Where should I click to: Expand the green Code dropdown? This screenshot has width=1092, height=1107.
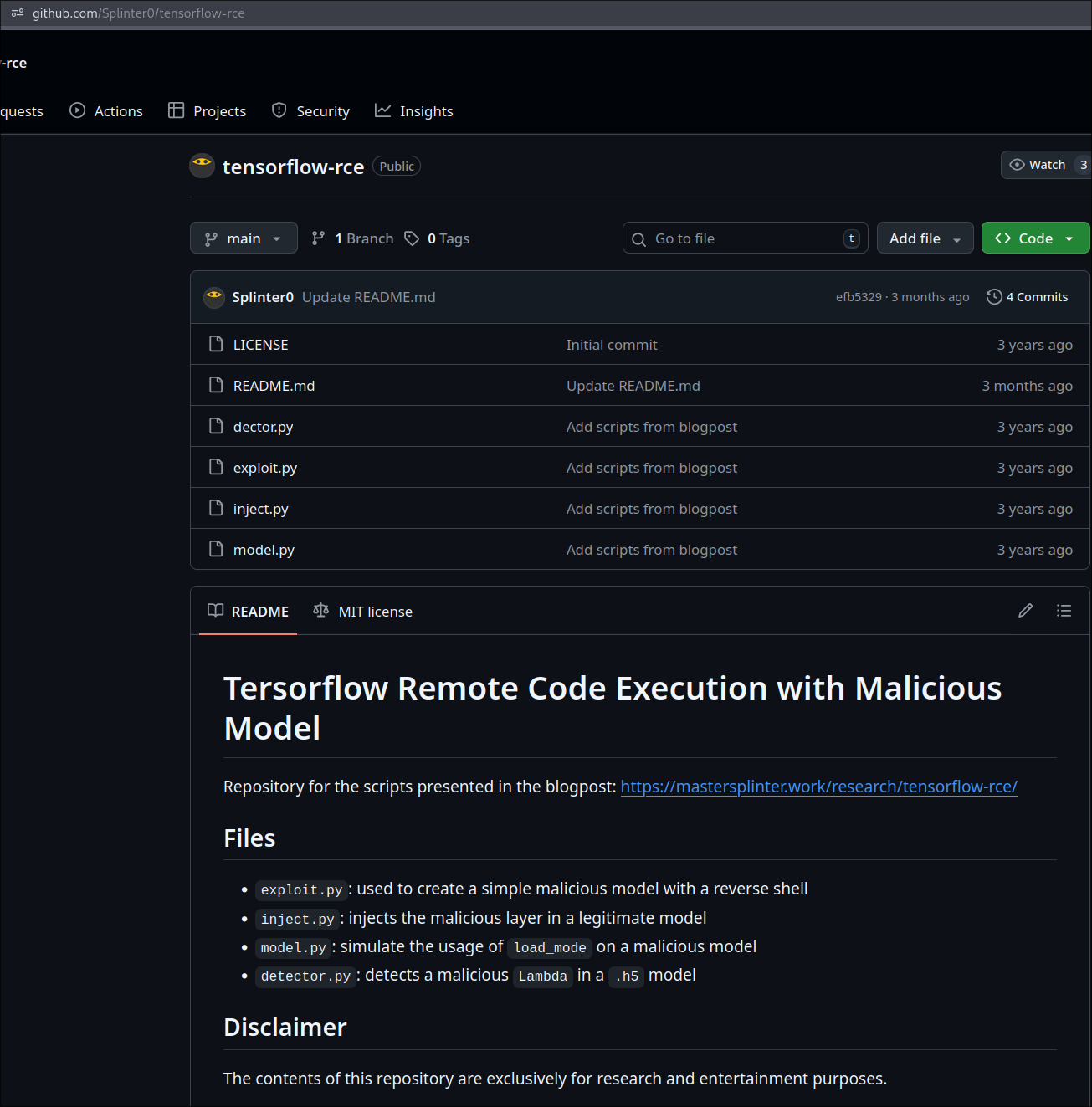(1035, 238)
